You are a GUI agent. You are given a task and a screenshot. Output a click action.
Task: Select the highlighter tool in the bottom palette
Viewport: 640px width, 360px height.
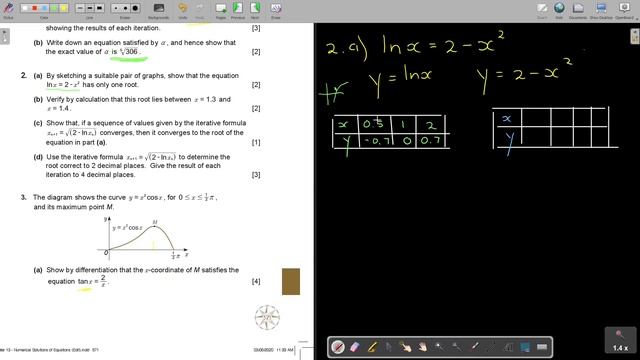pos(372,347)
